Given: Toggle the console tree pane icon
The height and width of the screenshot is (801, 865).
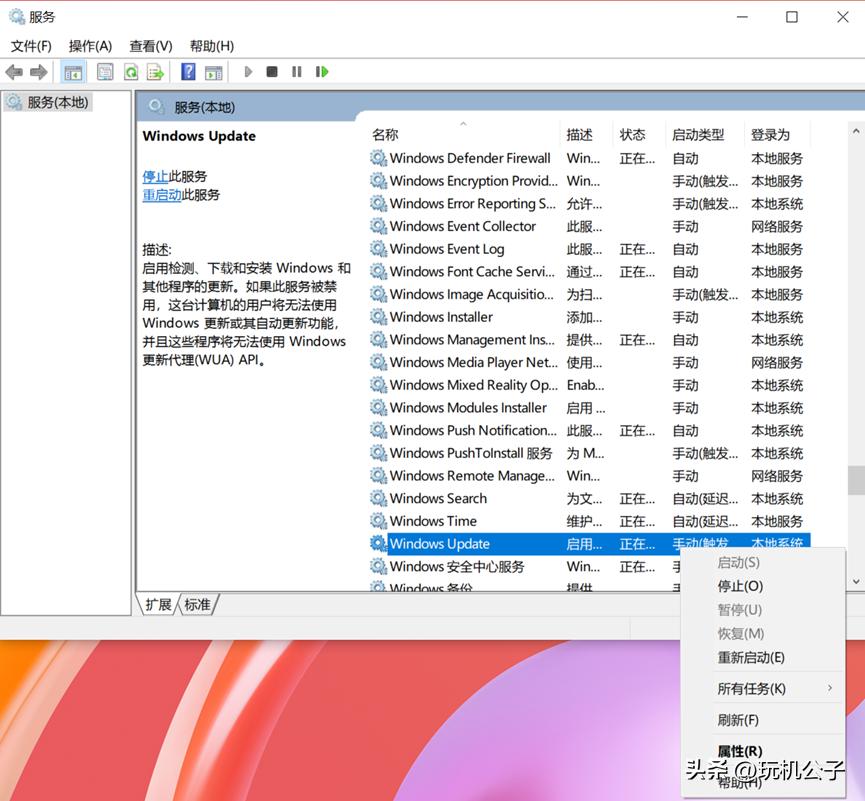Looking at the screenshot, I should [x=74, y=71].
